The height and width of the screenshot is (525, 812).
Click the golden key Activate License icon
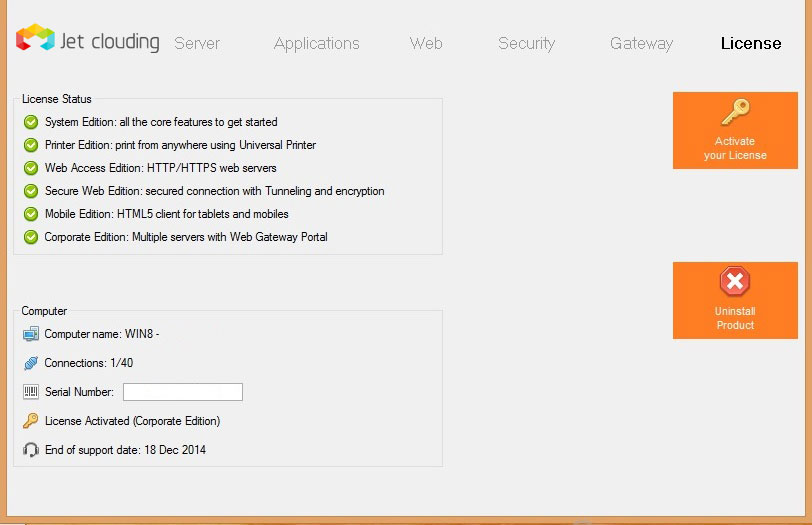pyautogui.click(x=735, y=111)
